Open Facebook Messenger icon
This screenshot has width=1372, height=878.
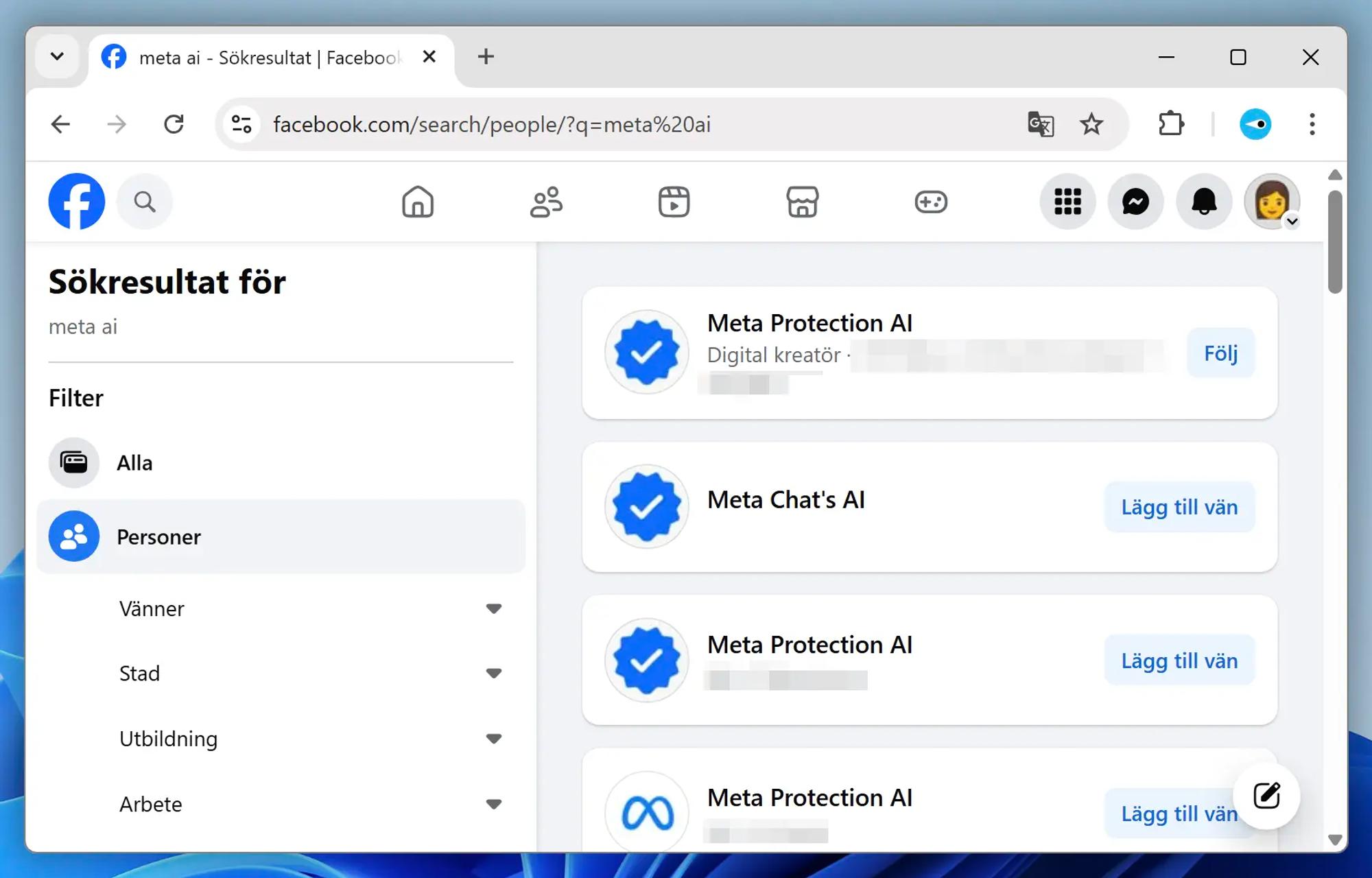1135,202
